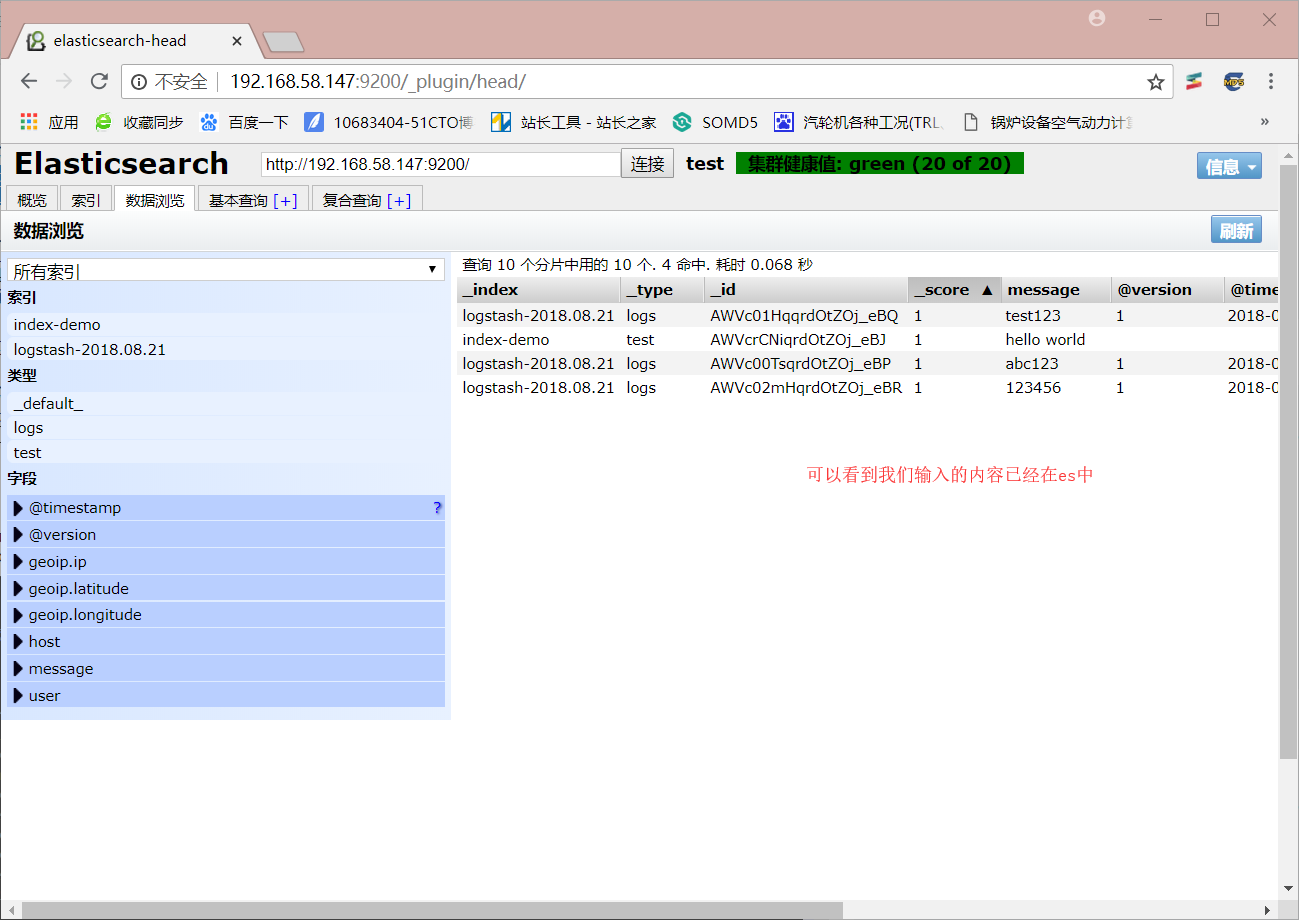Open the 锅炉设备空气动力计 bookmark
This screenshot has width=1299, height=920.
1047,122
